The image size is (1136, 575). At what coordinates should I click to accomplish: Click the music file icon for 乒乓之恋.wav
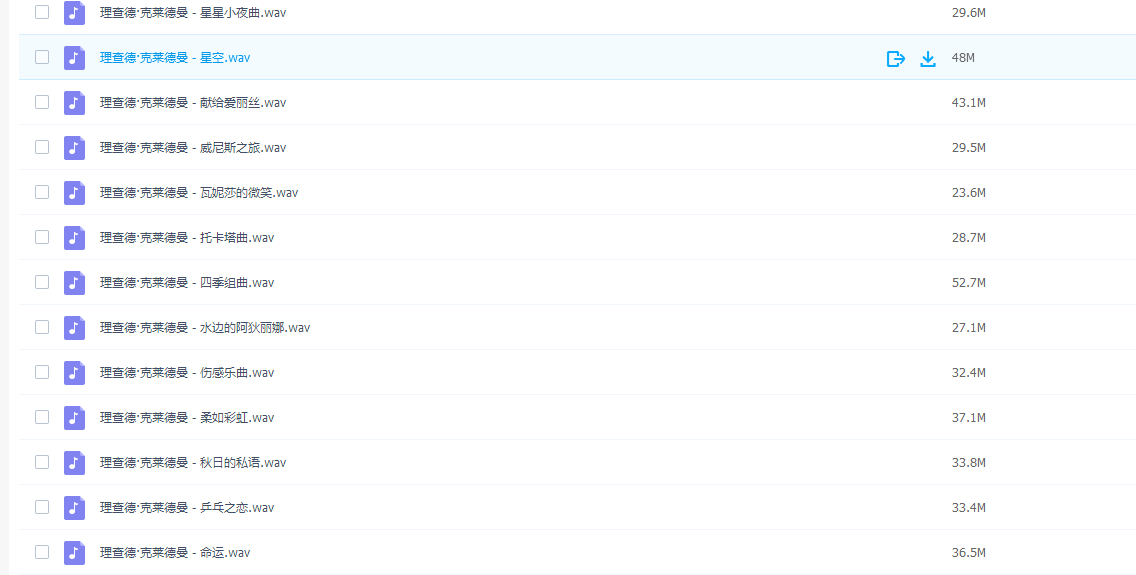74,506
